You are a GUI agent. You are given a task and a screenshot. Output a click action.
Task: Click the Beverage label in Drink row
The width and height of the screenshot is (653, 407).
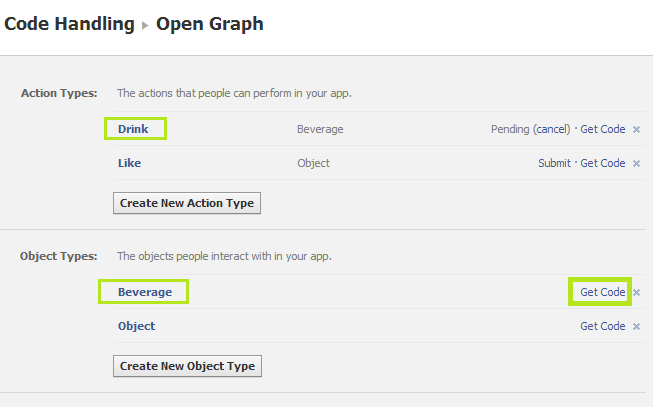(x=320, y=129)
